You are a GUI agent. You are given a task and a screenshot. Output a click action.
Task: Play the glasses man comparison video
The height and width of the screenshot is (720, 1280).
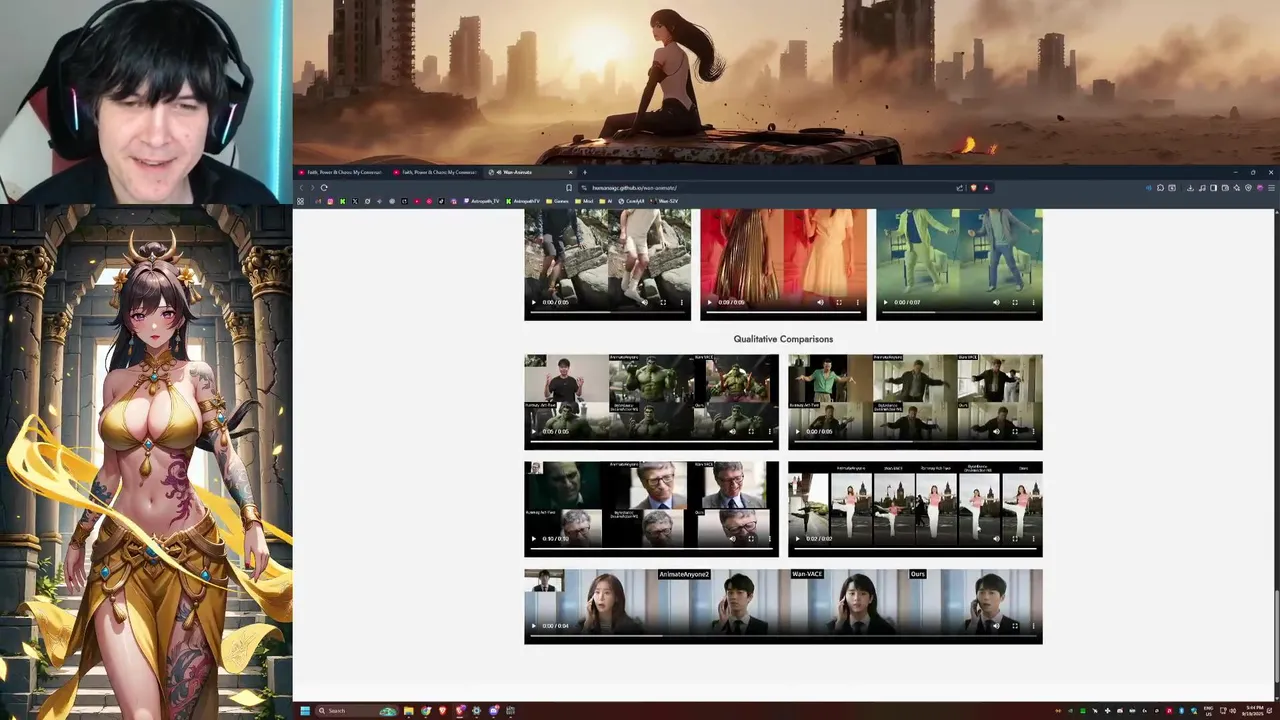click(533, 538)
